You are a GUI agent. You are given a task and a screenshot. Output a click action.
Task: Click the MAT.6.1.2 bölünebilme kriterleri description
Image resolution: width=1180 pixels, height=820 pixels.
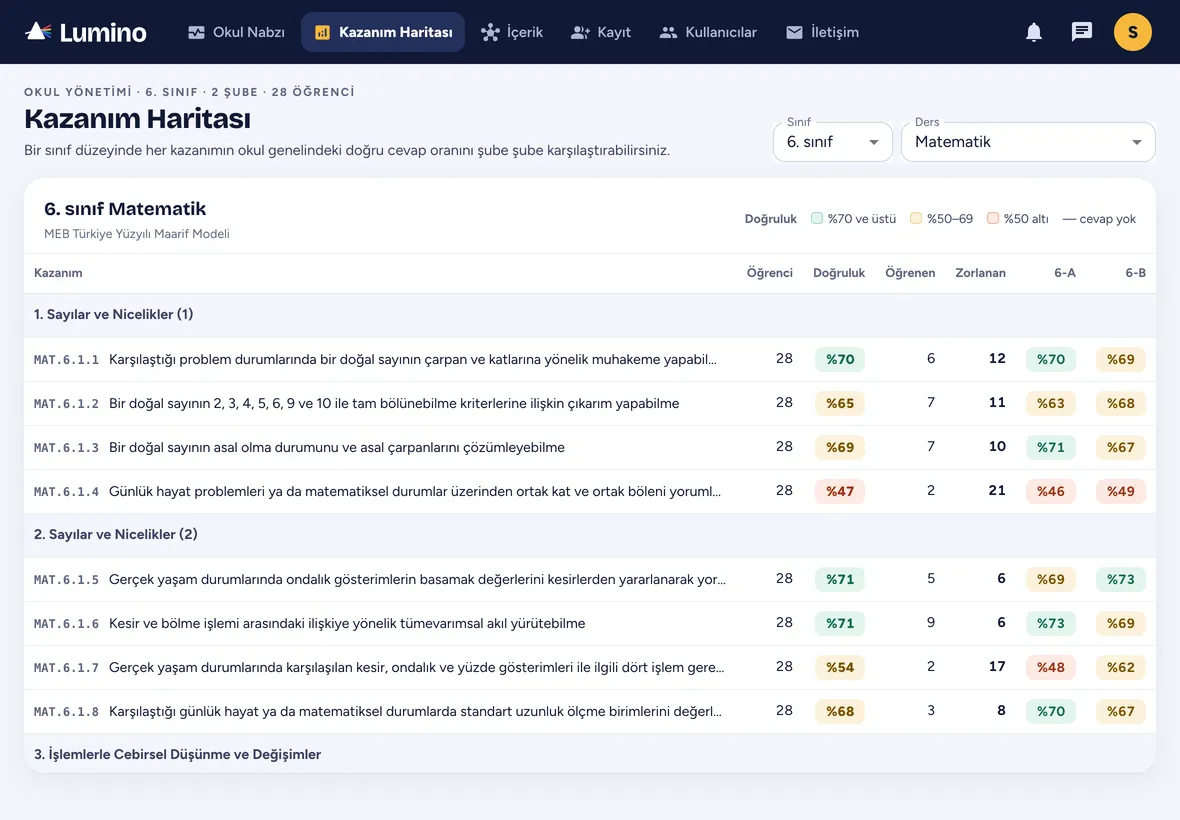coord(394,403)
